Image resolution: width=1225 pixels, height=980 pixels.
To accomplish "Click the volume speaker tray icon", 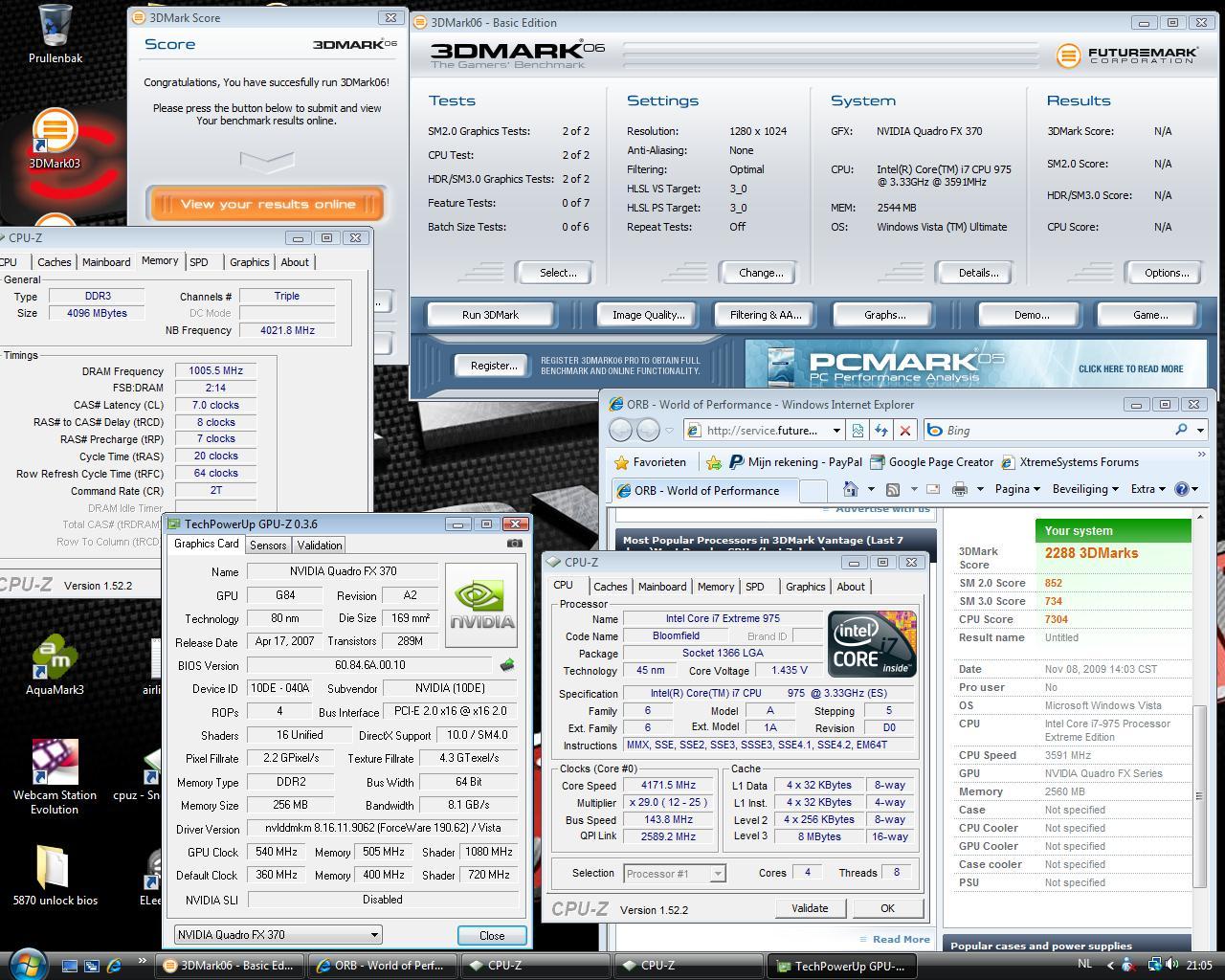I will [x=1174, y=965].
